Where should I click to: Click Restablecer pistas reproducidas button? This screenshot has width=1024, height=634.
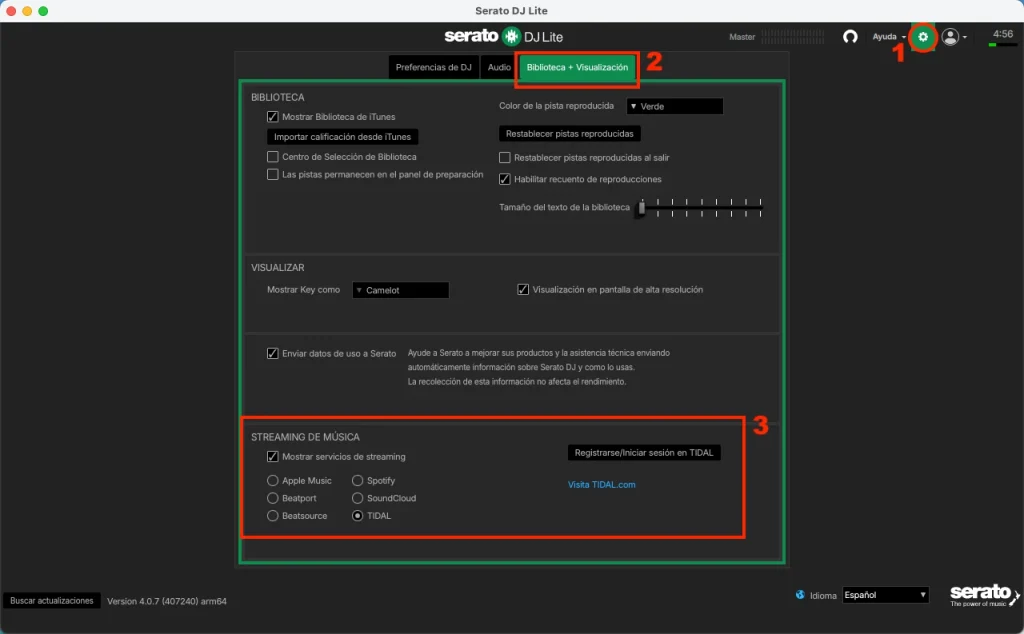[x=569, y=134]
